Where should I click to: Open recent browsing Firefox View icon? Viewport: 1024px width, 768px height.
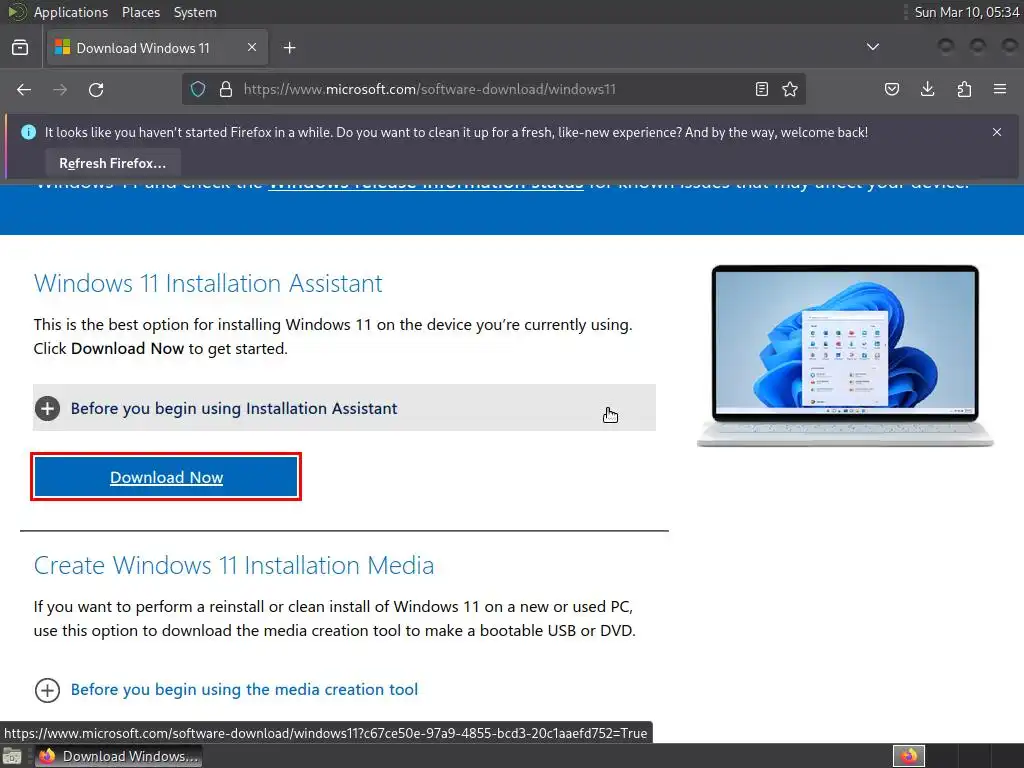[x=20, y=48]
